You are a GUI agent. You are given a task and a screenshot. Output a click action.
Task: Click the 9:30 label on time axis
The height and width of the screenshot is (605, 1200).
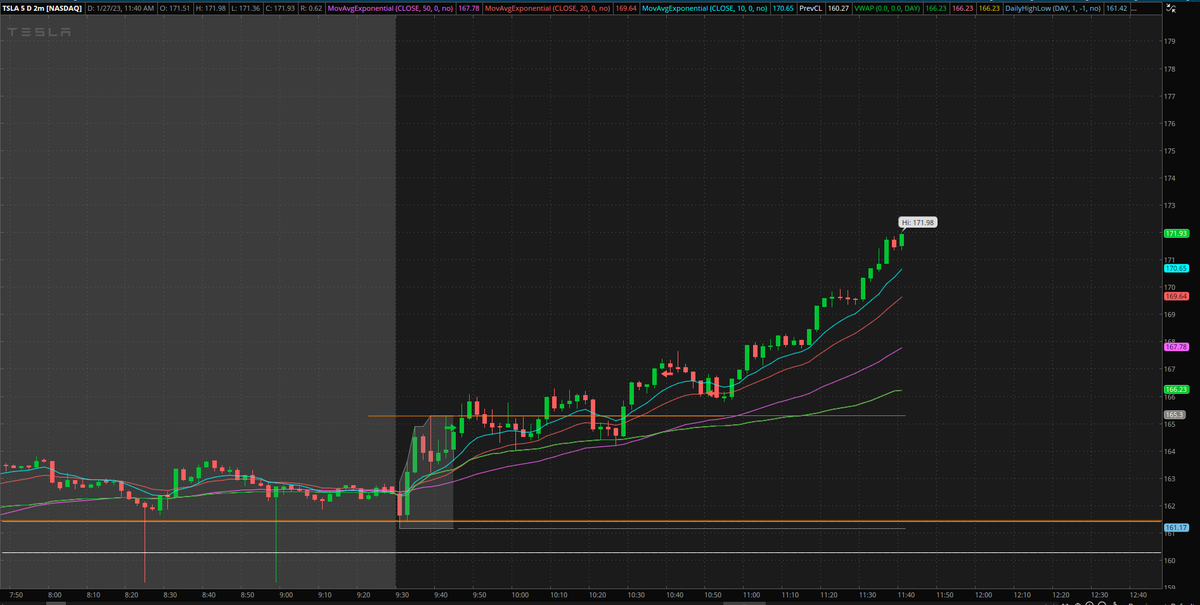point(401,595)
